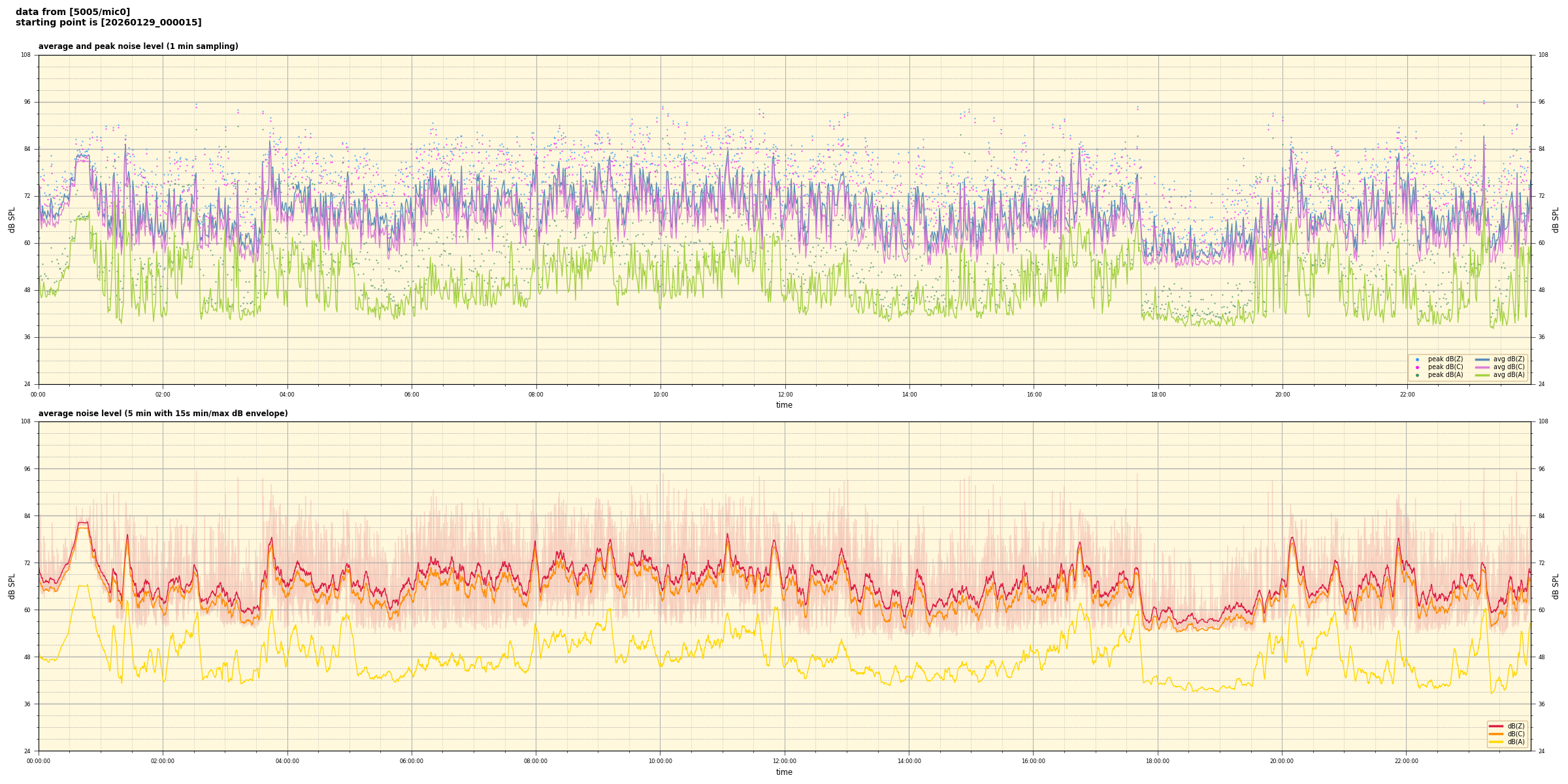Select avg dB(Z) legend line swatch

coord(1482,359)
